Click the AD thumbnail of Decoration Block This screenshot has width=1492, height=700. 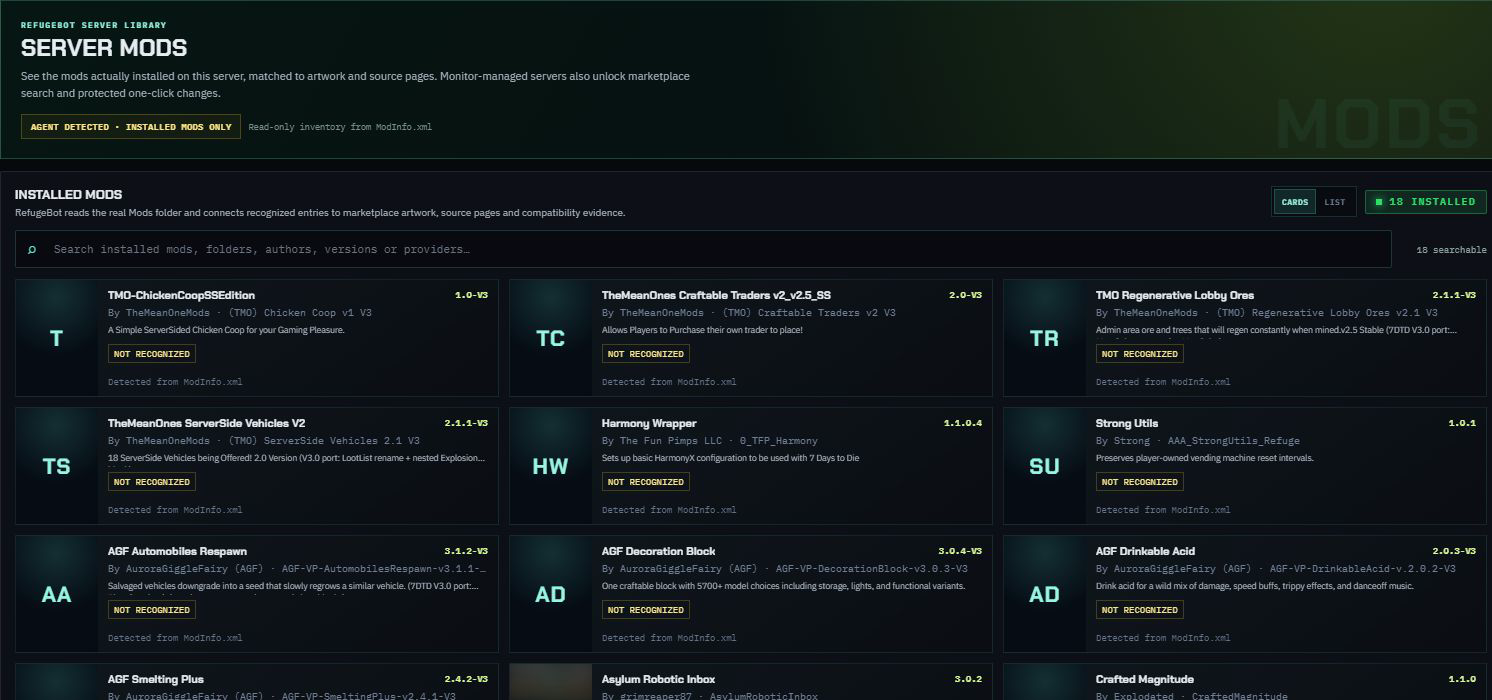point(551,594)
